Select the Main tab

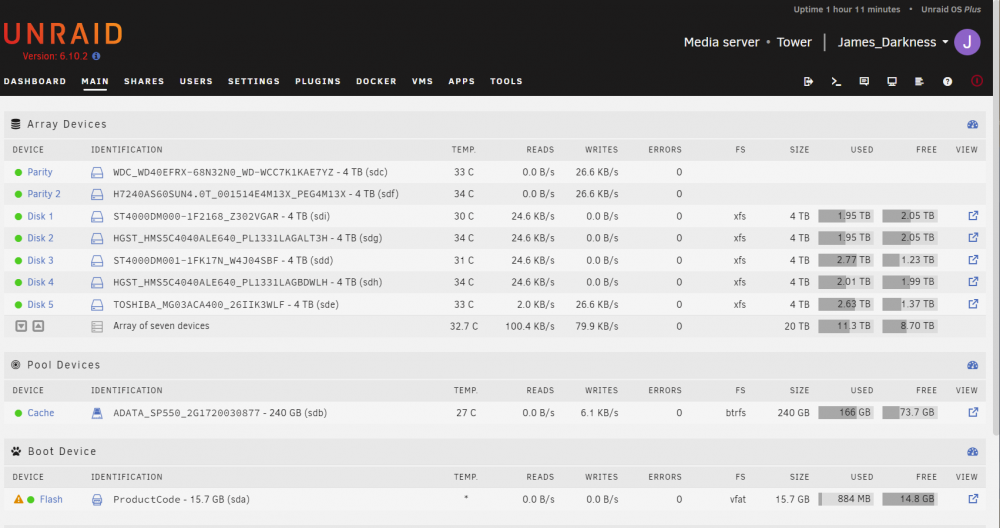pos(95,81)
